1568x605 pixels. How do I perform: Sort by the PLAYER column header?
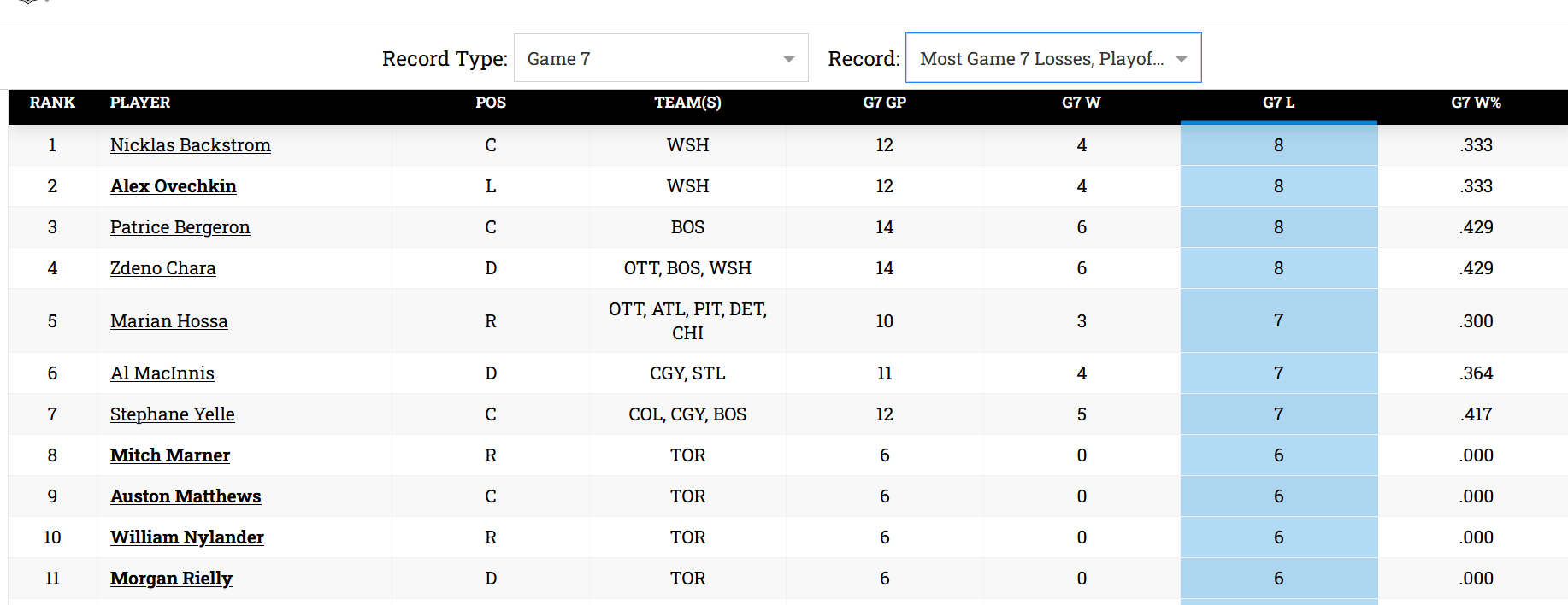tap(140, 103)
